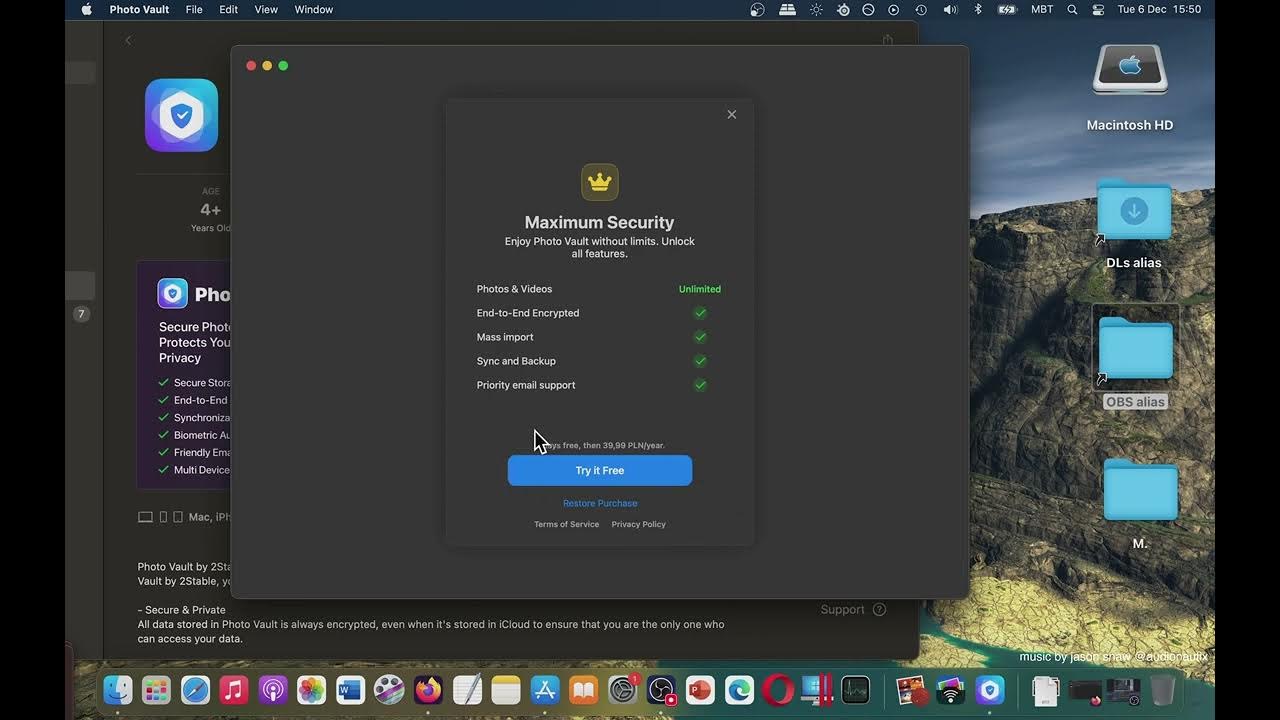Click the App Store back chevron
Image resolution: width=1280 pixels, height=720 pixels.
128,40
